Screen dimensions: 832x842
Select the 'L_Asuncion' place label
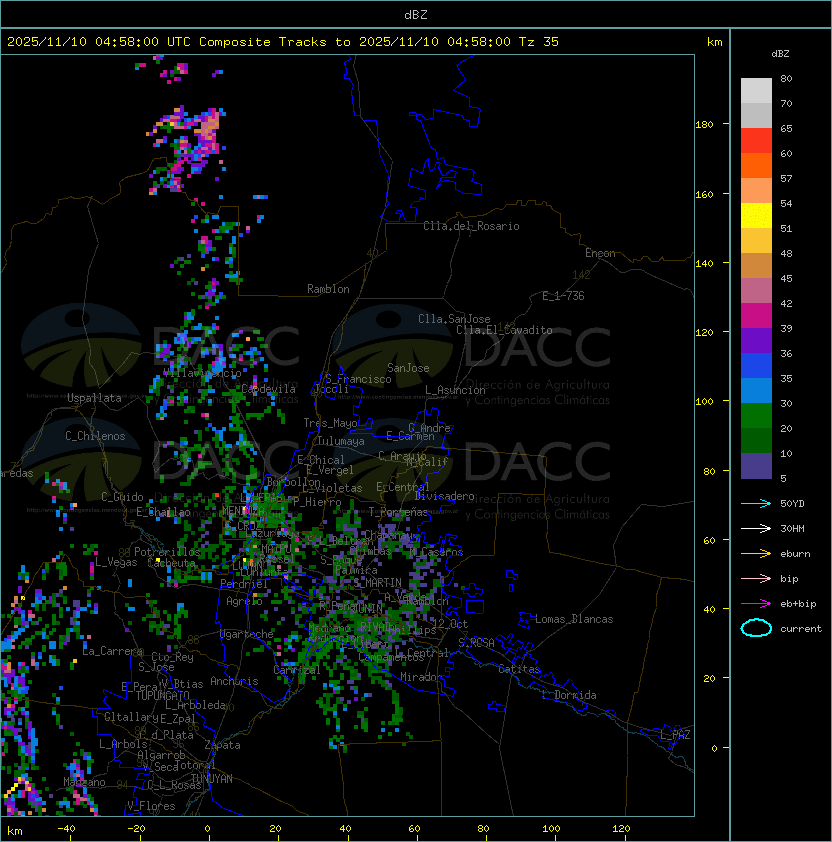(455, 390)
